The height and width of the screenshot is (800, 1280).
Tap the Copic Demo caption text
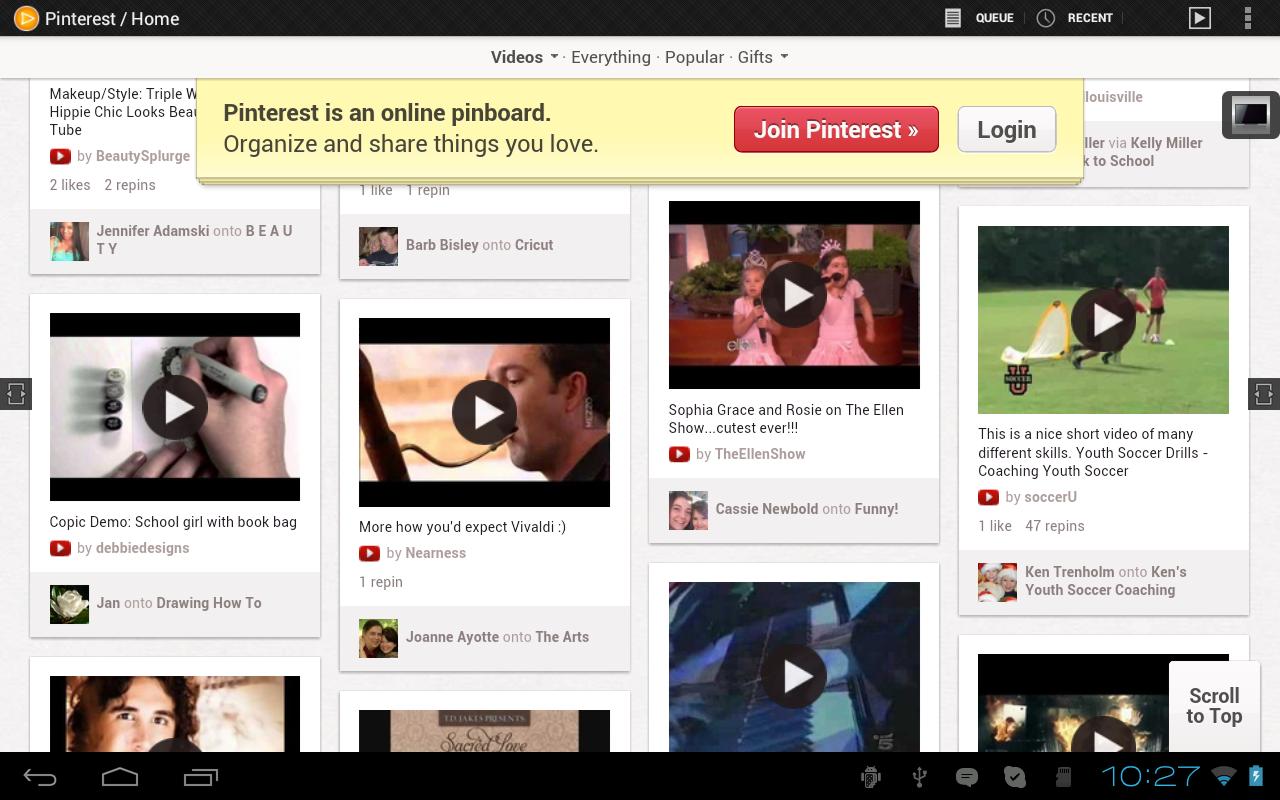[173, 522]
